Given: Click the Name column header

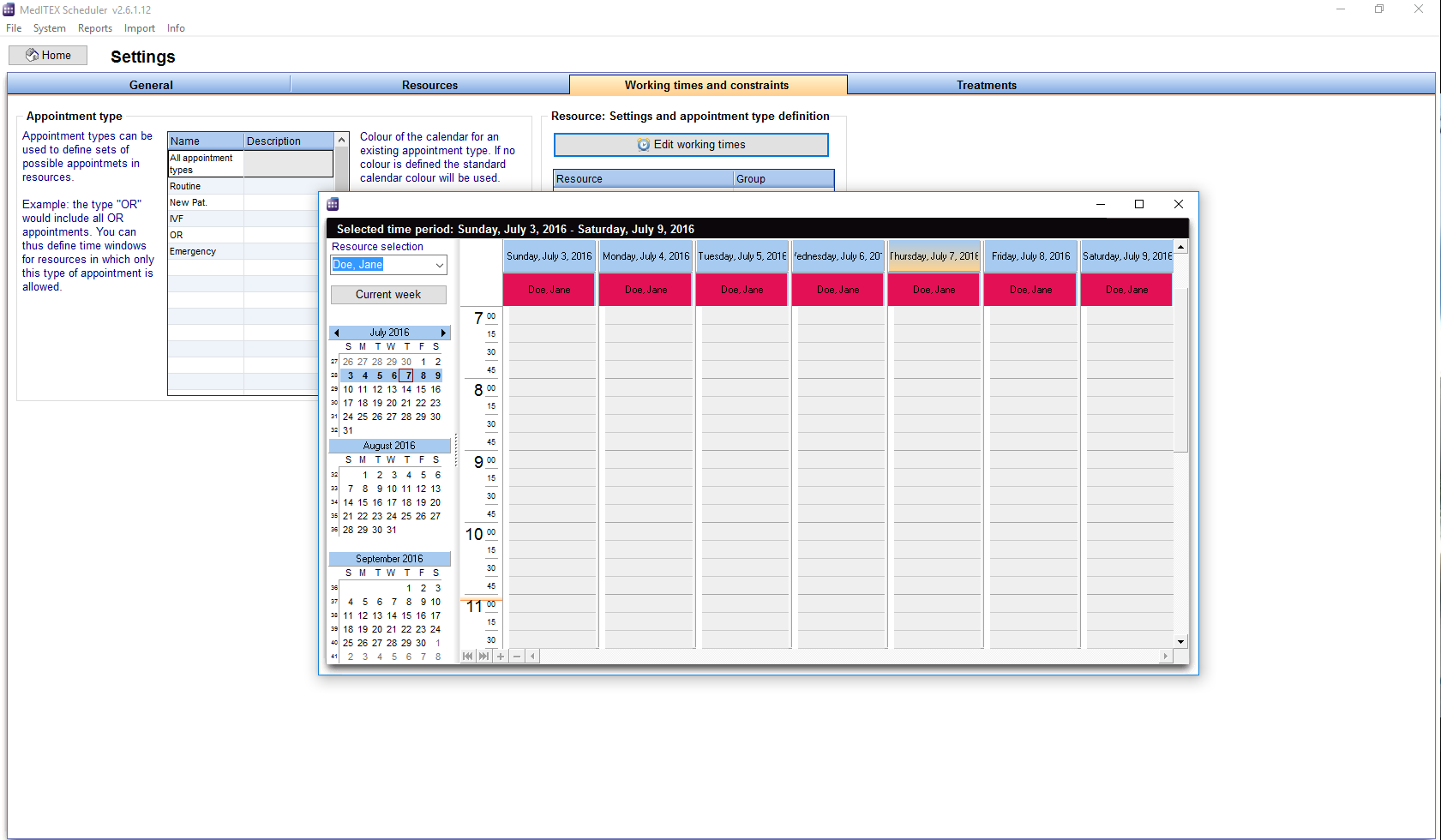Looking at the screenshot, I should coord(206,141).
